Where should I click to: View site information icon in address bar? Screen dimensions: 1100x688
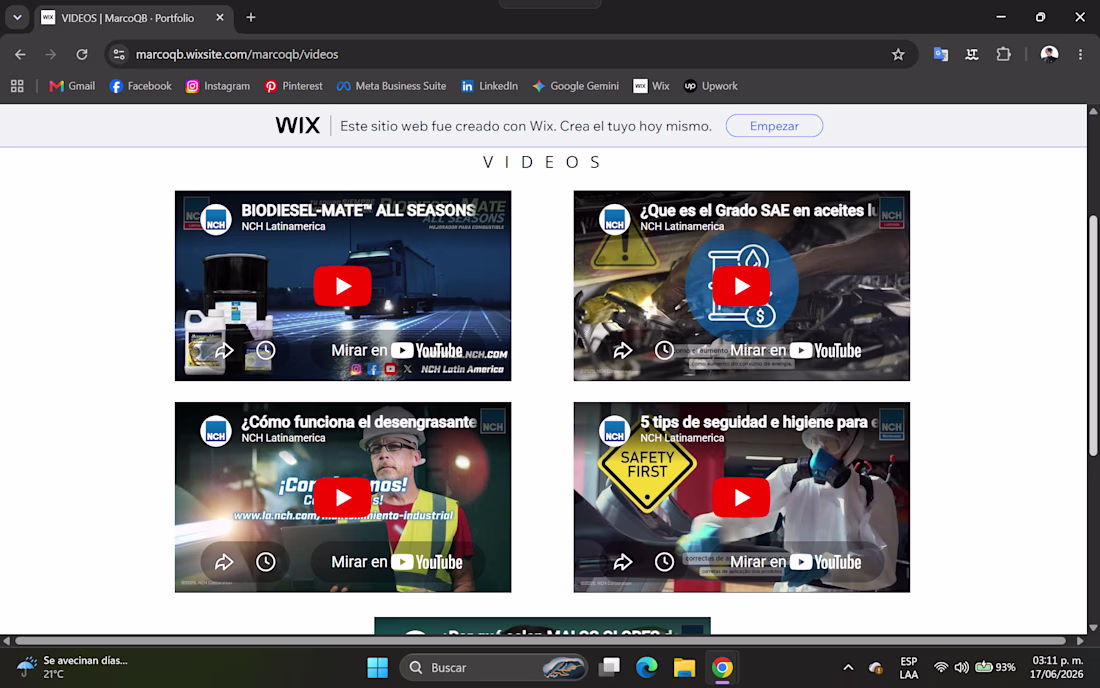(x=119, y=54)
